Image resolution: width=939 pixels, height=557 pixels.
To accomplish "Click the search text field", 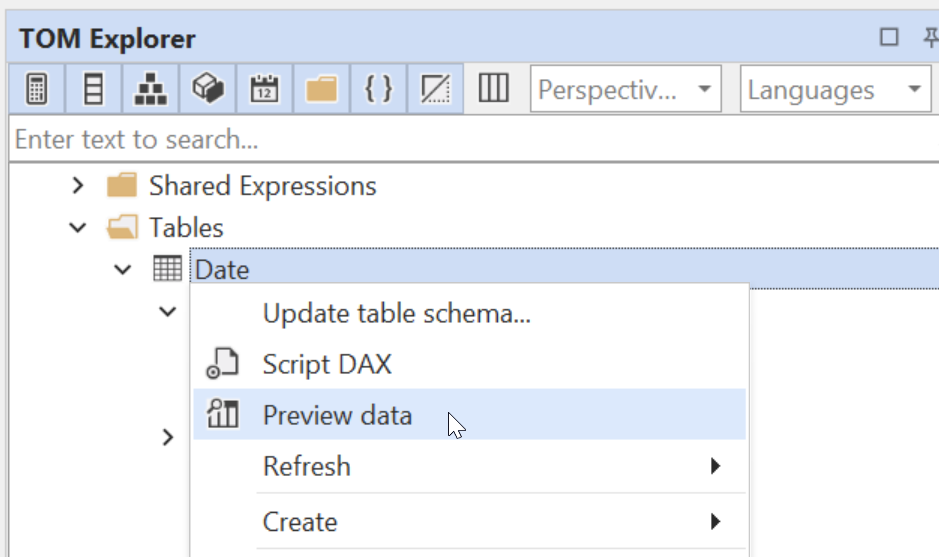I will 470,140.
